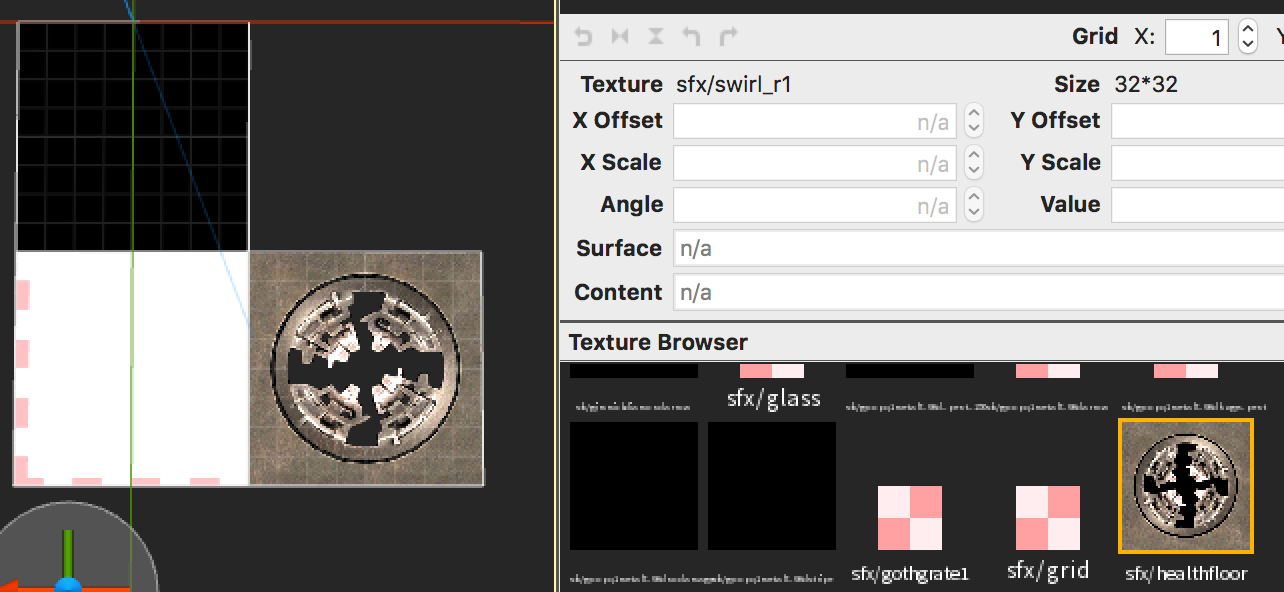Click the Value input field
The height and width of the screenshot is (592, 1284).
point(1200,205)
